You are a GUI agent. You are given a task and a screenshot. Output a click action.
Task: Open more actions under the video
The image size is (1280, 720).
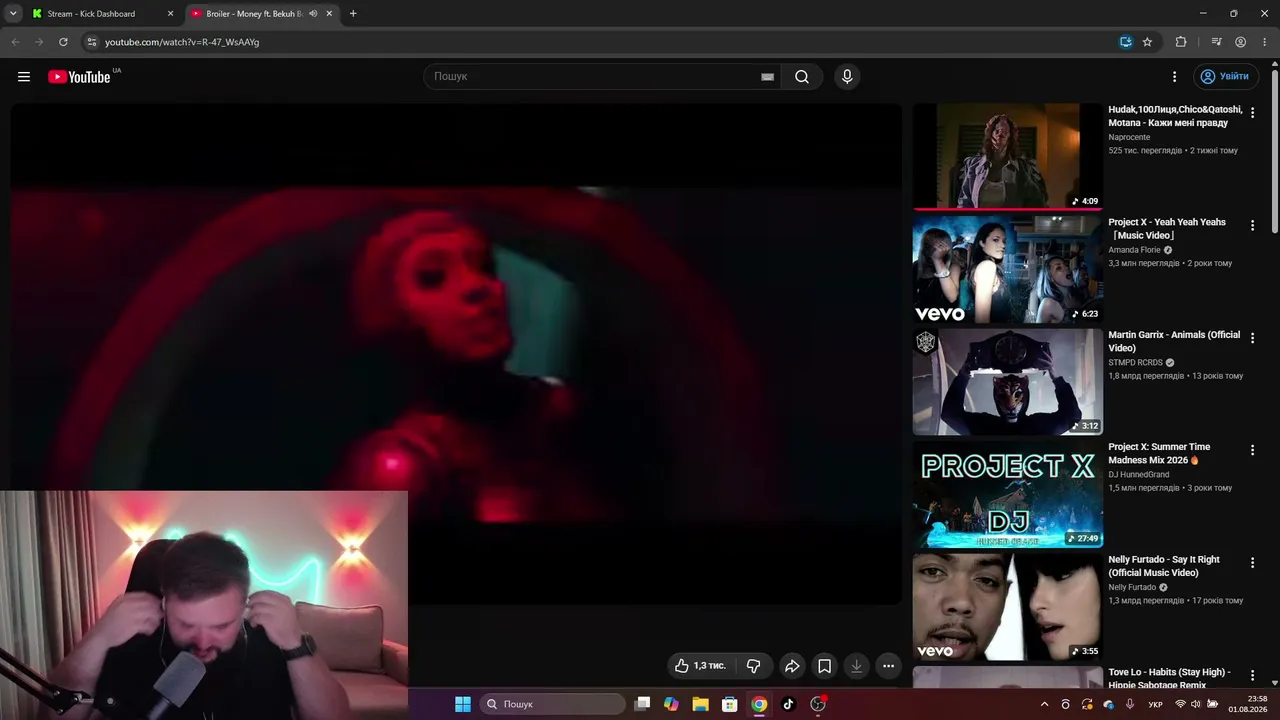point(888,666)
